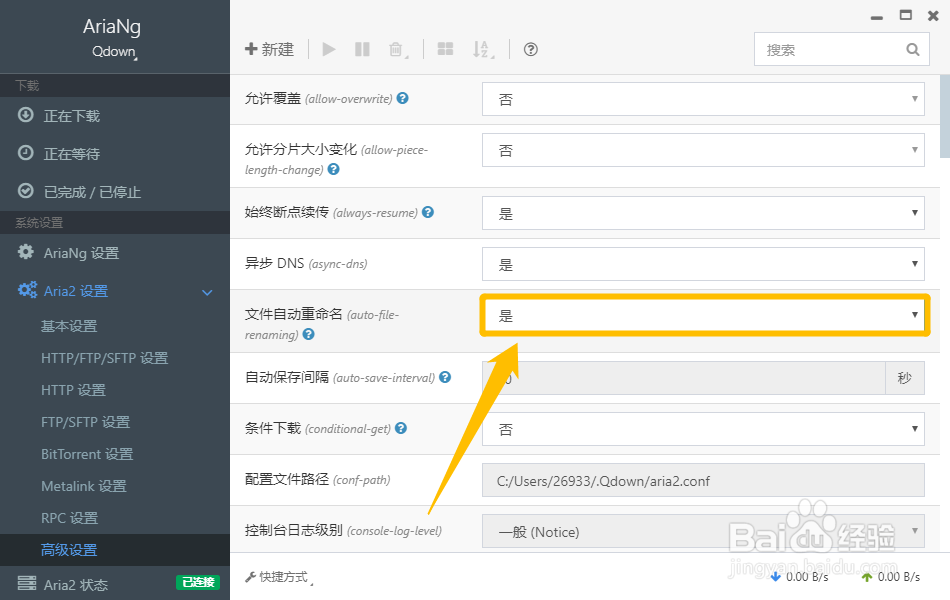The height and width of the screenshot is (600, 950).
Task: Open the console-log-level dropdown
Action: pyautogui.click(x=703, y=531)
